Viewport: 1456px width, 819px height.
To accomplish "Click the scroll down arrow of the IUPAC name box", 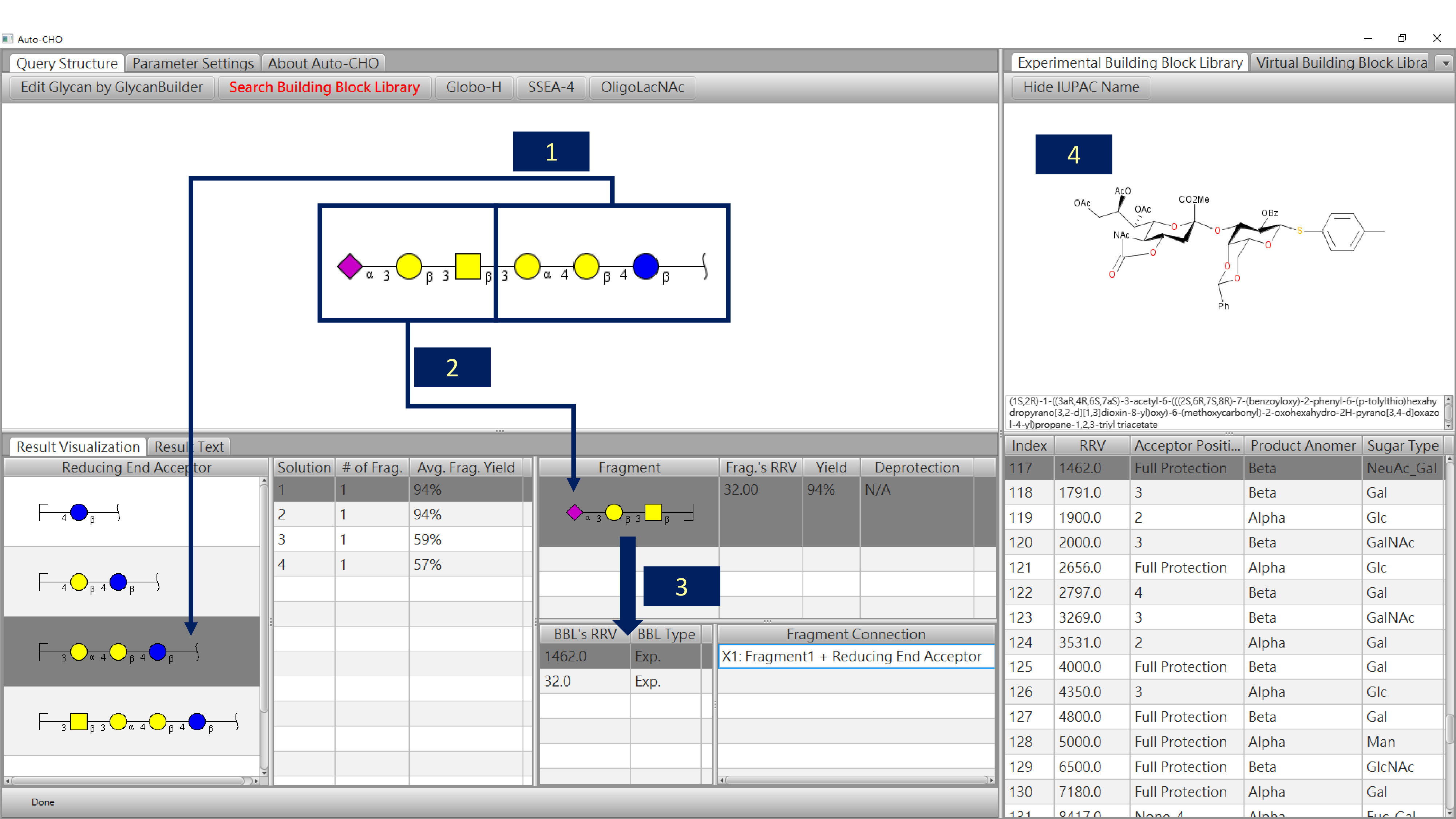I will tap(1448, 425).
